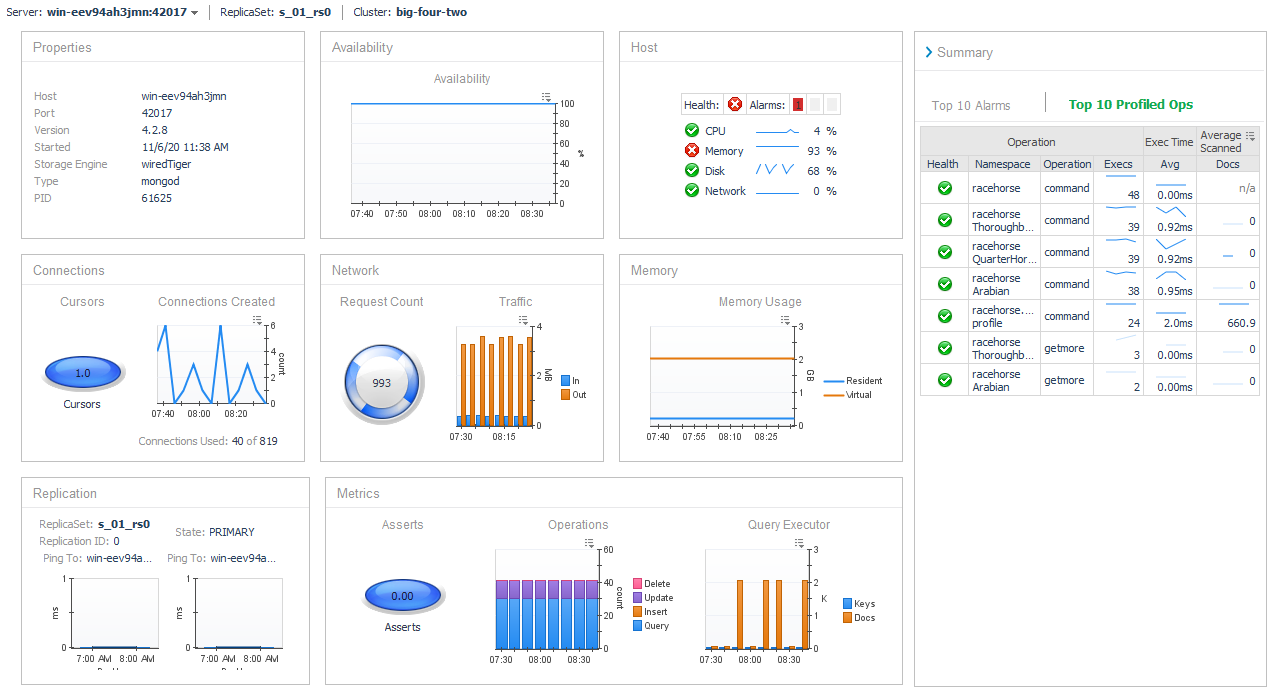
Task: Click the Asserts blue gauge indicator
Action: (402, 596)
